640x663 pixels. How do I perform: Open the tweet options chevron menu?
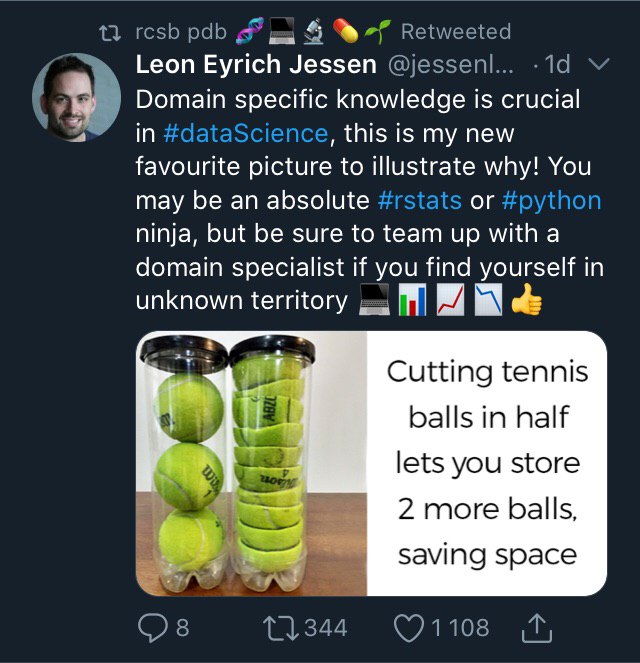coord(600,64)
